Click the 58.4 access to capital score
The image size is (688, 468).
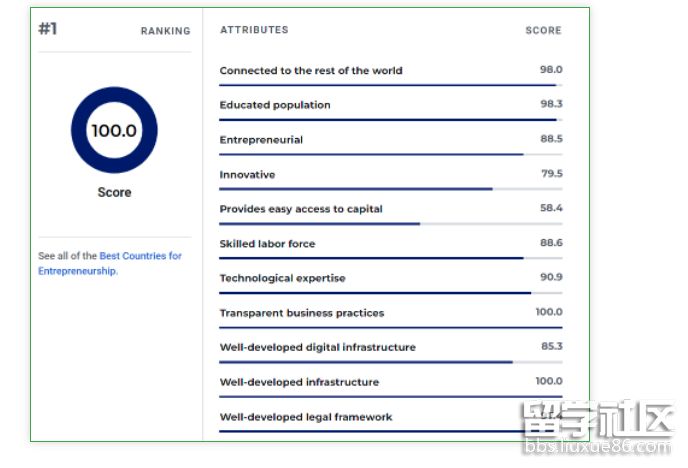[x=551, y=208]
